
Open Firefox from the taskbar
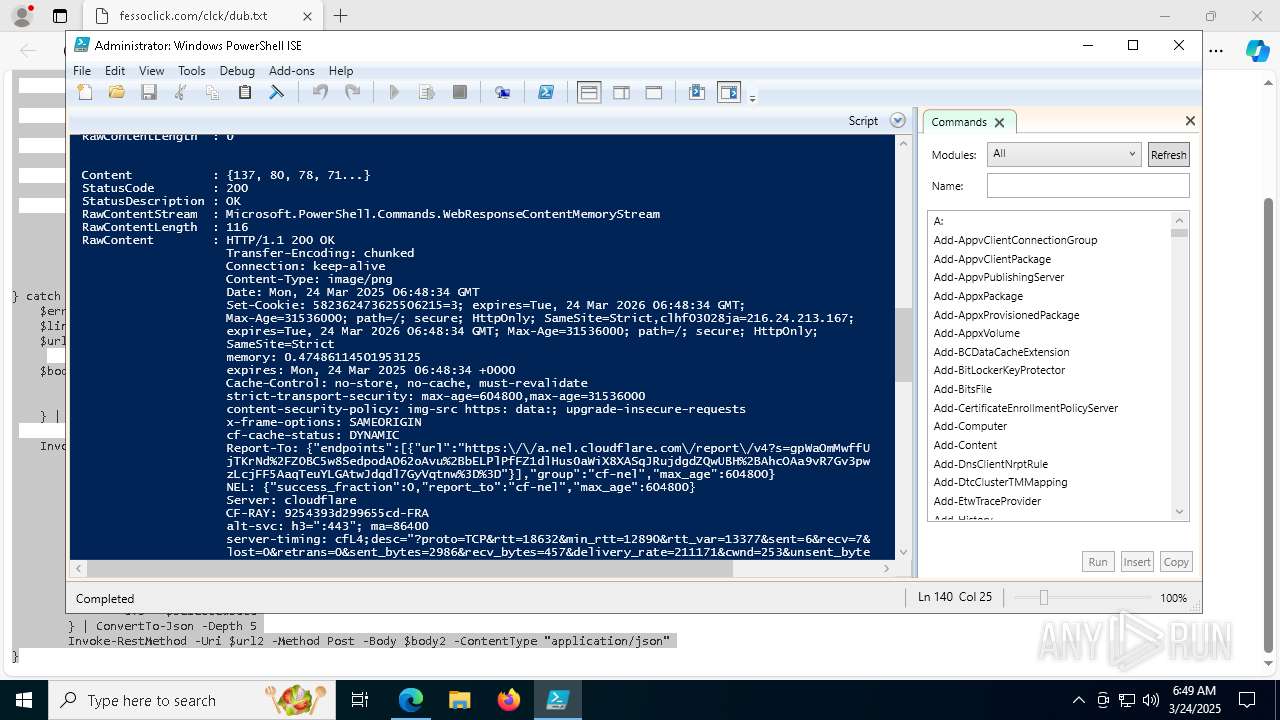click(x=509, y=700)
